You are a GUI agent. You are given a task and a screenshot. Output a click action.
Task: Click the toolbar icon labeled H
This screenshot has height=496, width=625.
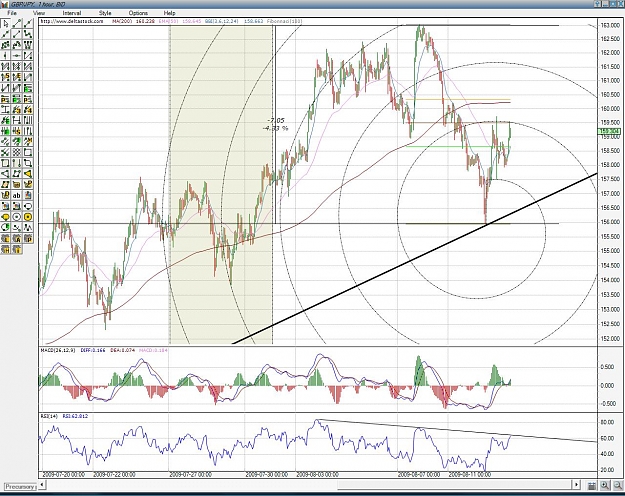tap(5, 249)
